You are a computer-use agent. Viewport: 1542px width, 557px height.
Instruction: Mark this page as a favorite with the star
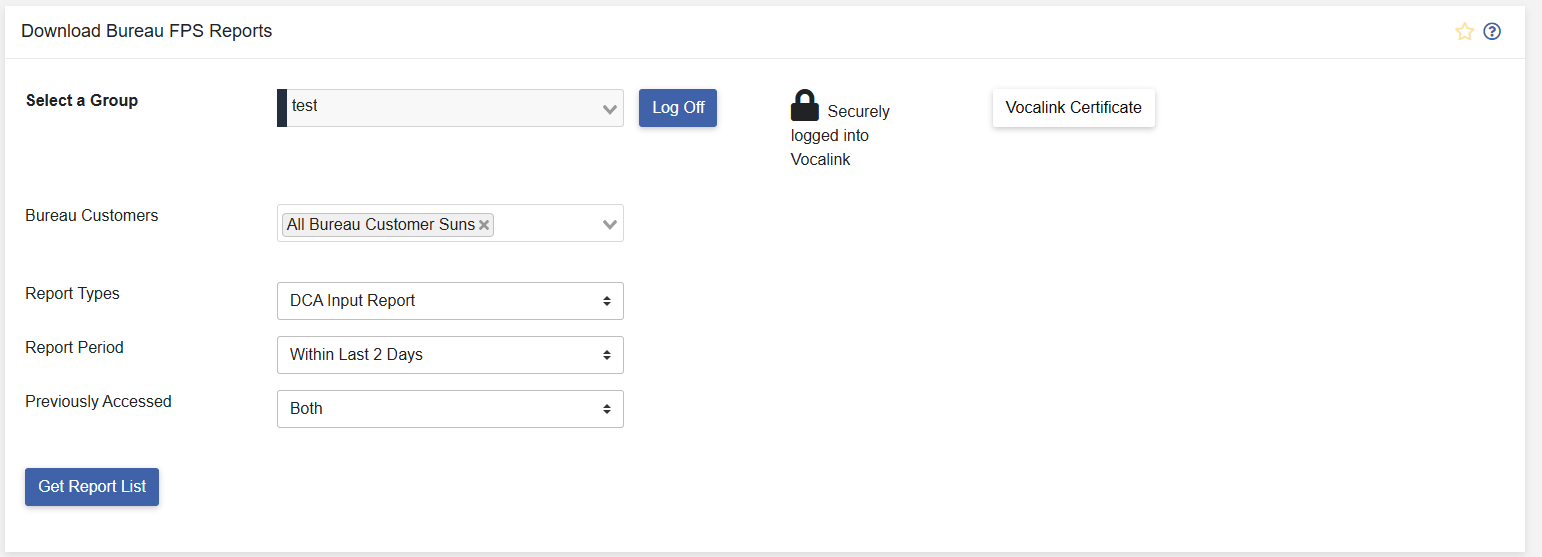pyautogui.click(x=1464, y=32)
